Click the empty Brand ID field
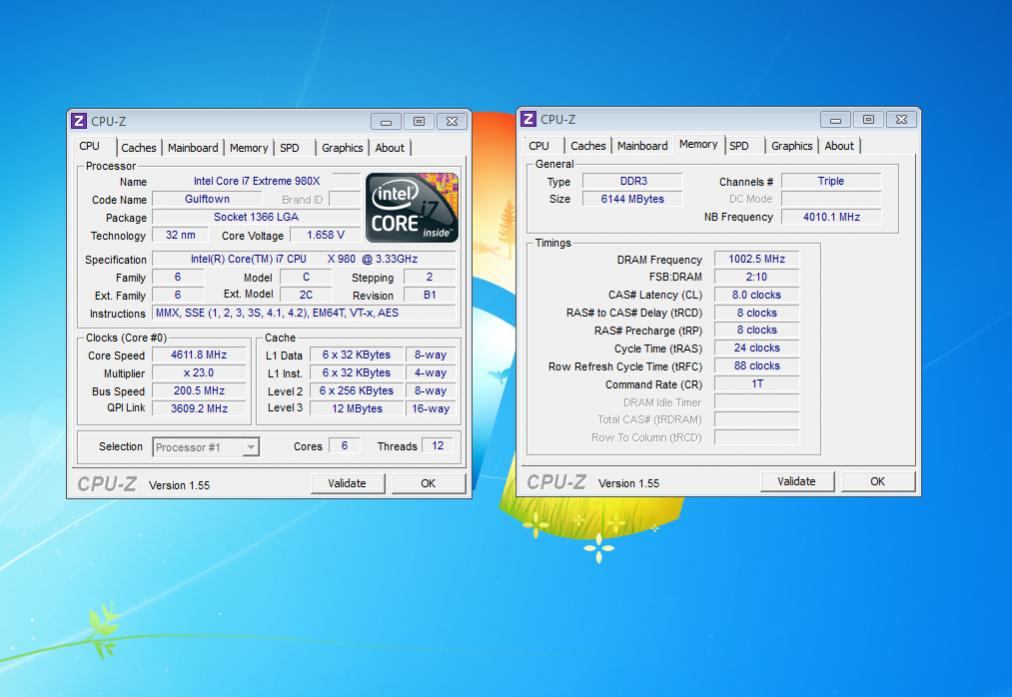The width and height of the screenshot is (1012, 697). pos(344,199)
